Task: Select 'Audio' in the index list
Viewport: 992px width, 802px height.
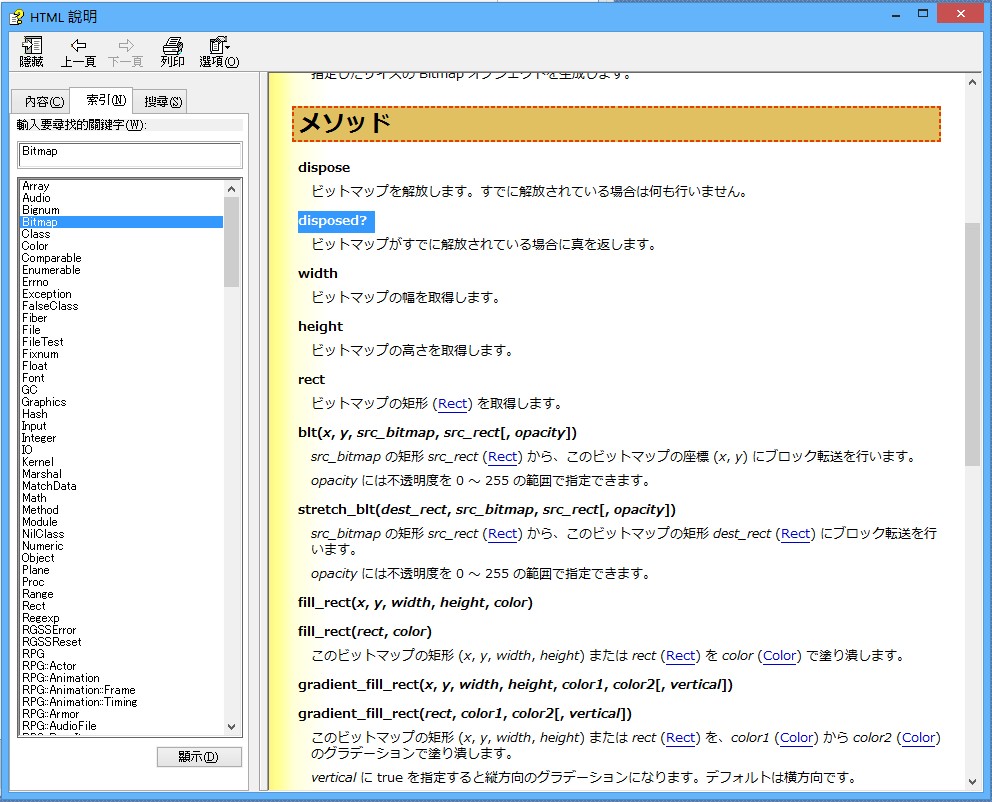Action: click(36, 198)
